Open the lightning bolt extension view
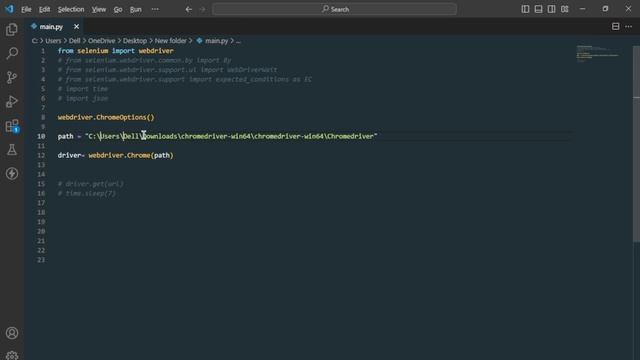Viewport: 640px width, 360px height. (12, 173)
